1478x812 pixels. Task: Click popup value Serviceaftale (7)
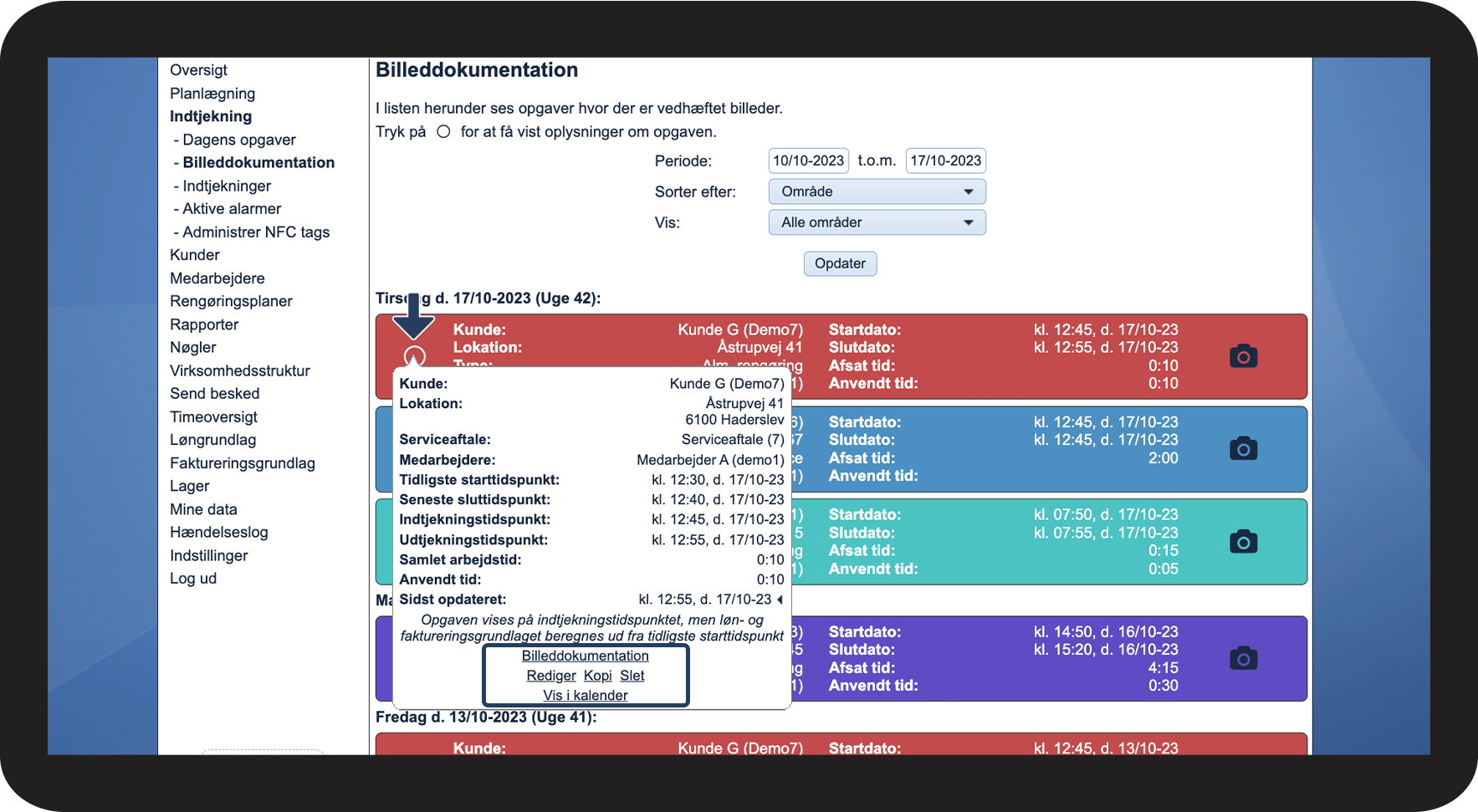point(733,440)
